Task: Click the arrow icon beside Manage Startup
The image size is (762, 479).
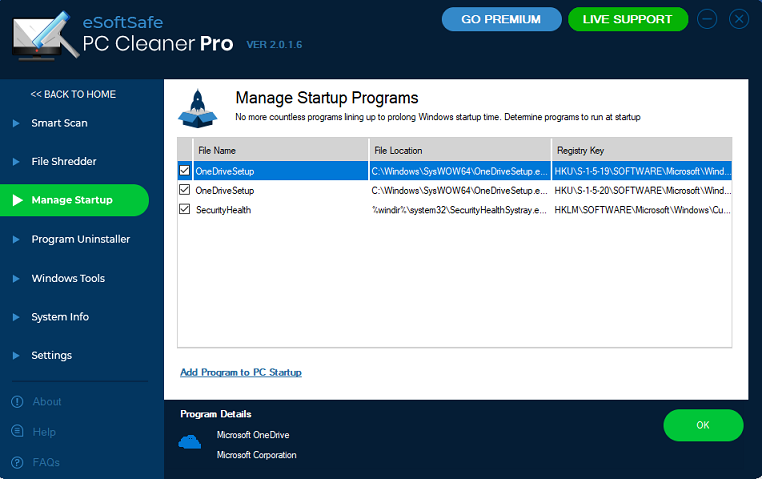Action: click(17, 200)
